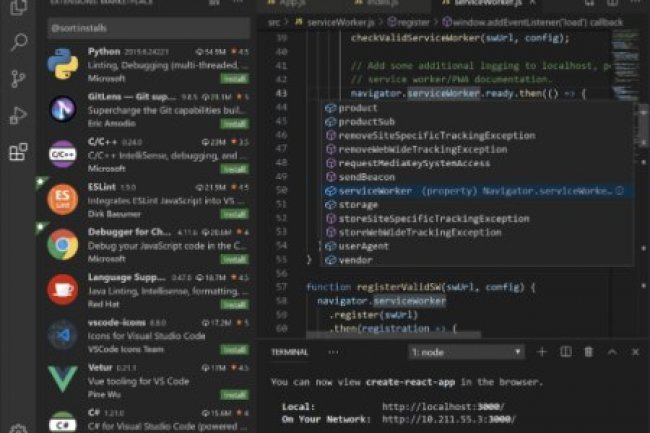Install the GitLens extension

[234, 123]
